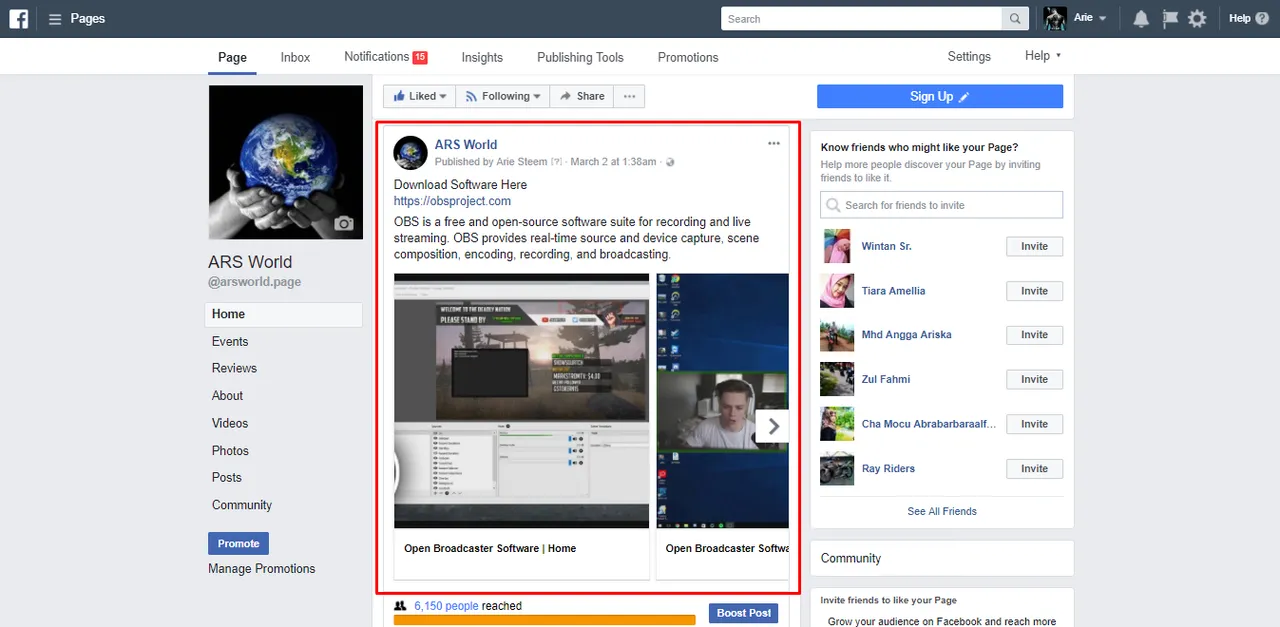Focus the Search for friends to invite field
This screenshot has width=1280, height=627.
pyautogui.click(x=941, y=205)
